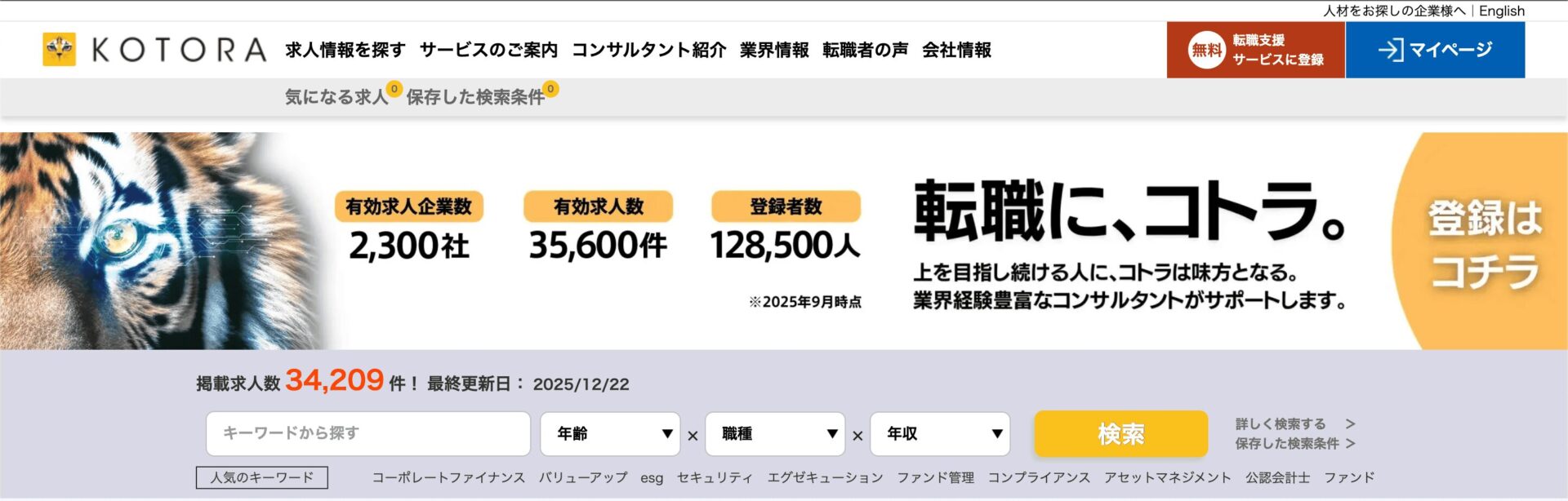The height and width of the screenshot is (501, 1568).
Task: Open the 年収 dropdown
Action: click(940, 434)
